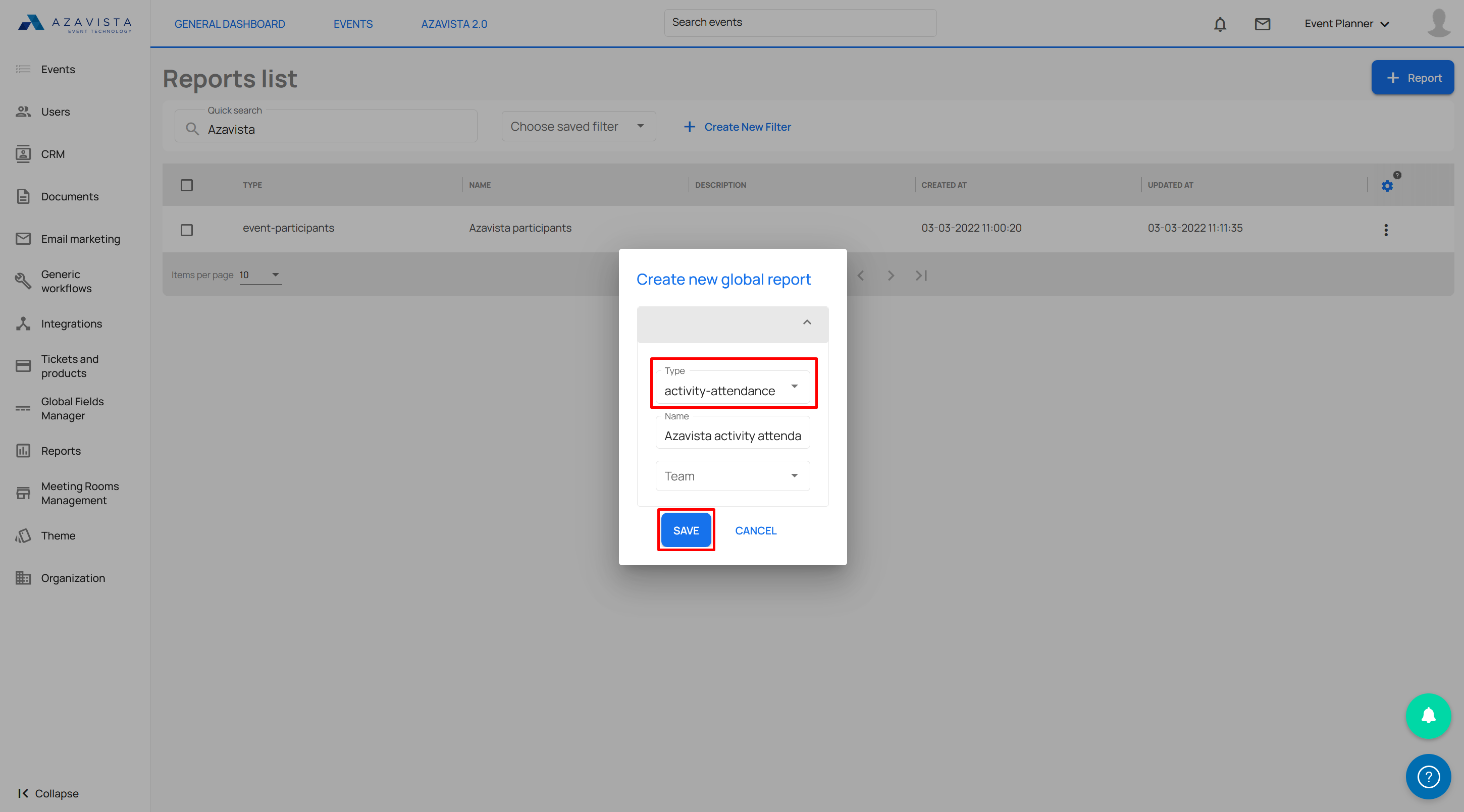Screen dimensions: 1464x812
Task: Click created date 03-03-2022 11:00:20
Action: coord(971,228)
